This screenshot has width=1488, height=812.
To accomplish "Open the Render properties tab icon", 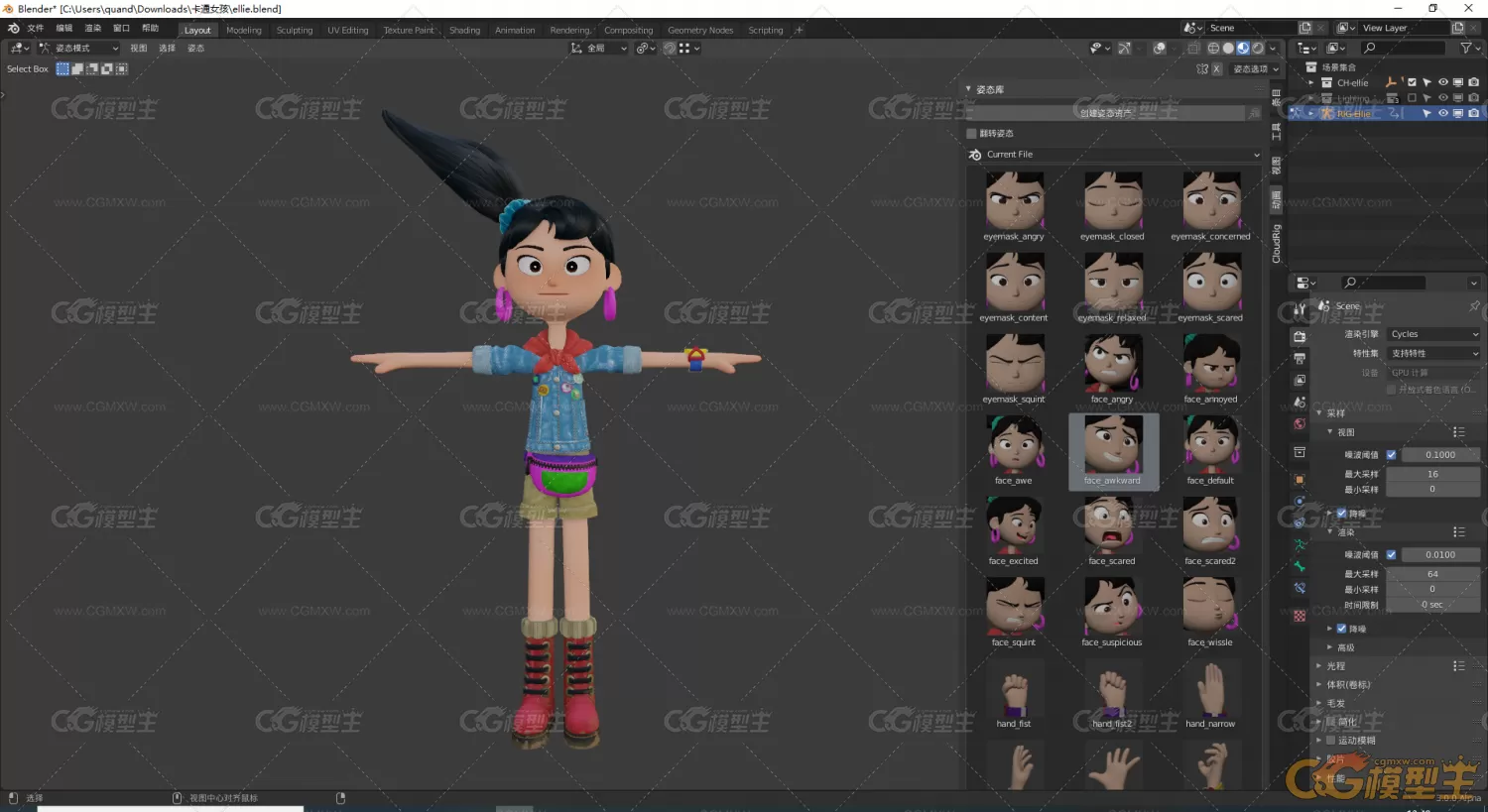I will (1300, 337).
